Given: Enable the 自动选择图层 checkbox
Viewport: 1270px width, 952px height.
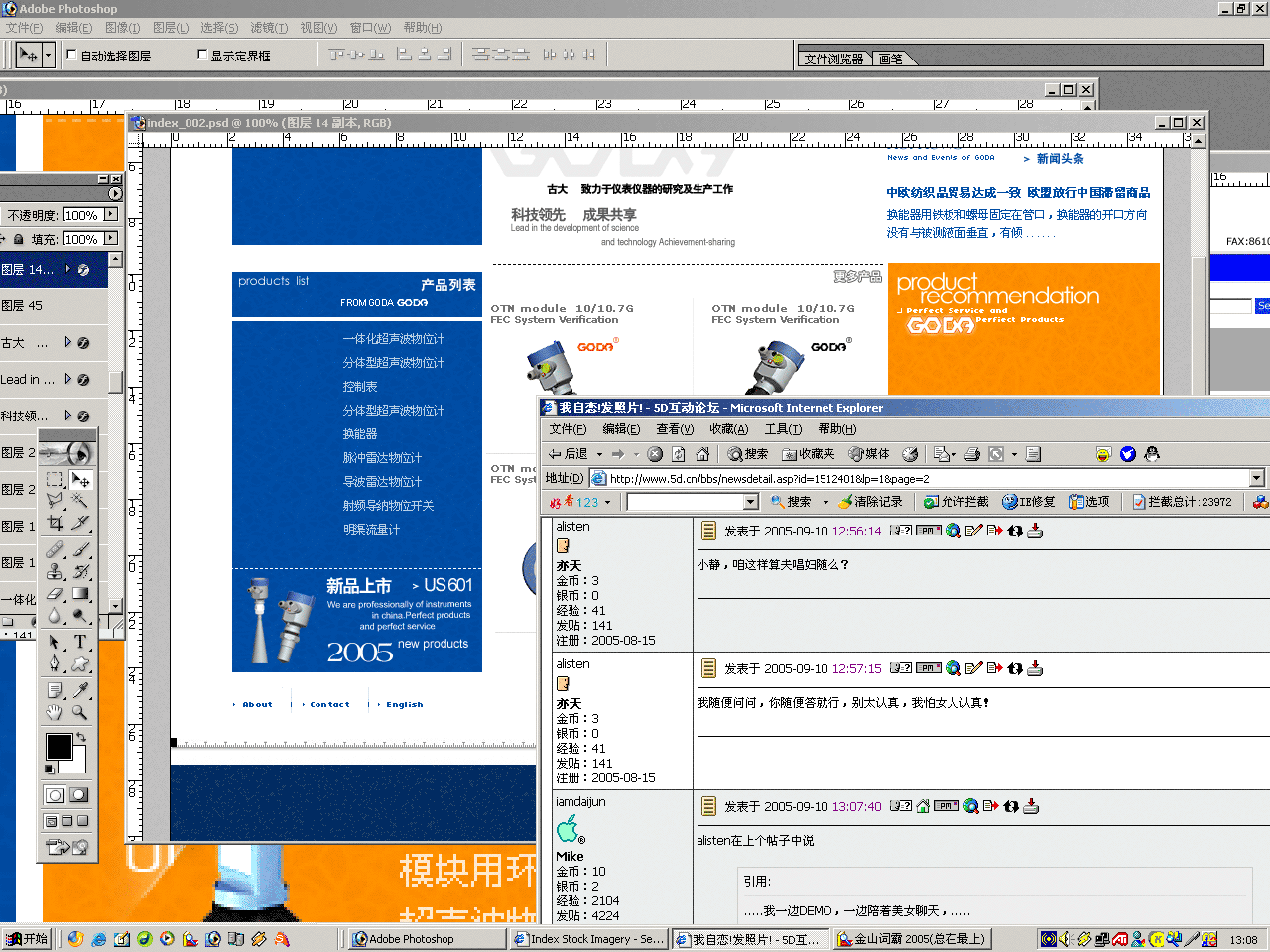Looking at the screenshot, I should tap(71, 55).
